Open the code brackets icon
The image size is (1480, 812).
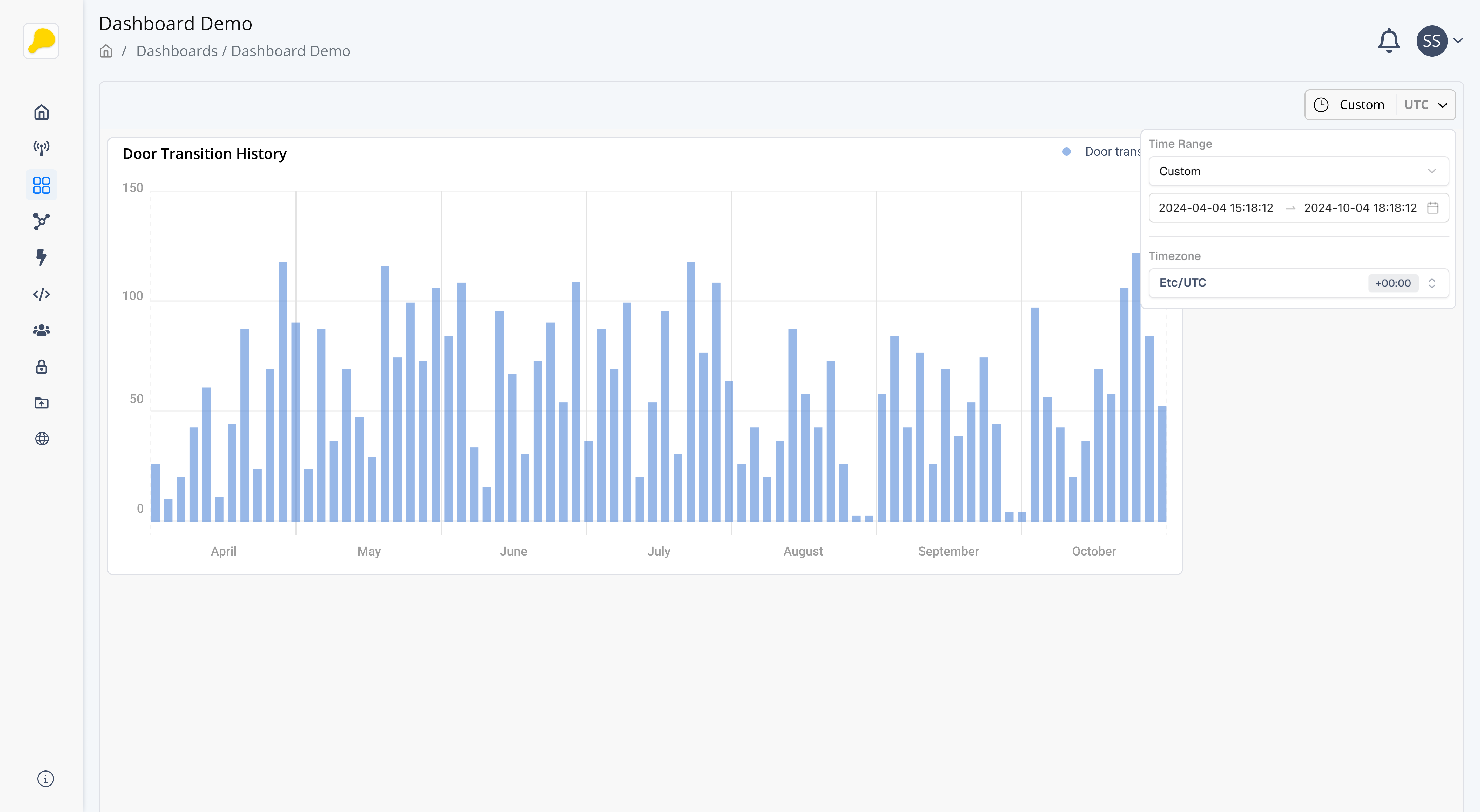[x=41, y=294]
